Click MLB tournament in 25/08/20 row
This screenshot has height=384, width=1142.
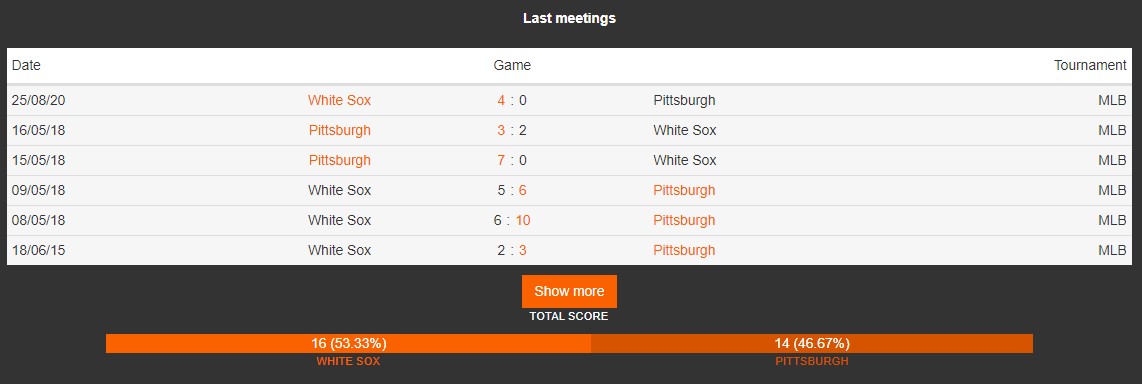pyautogui.click(x=1112, y=101)
